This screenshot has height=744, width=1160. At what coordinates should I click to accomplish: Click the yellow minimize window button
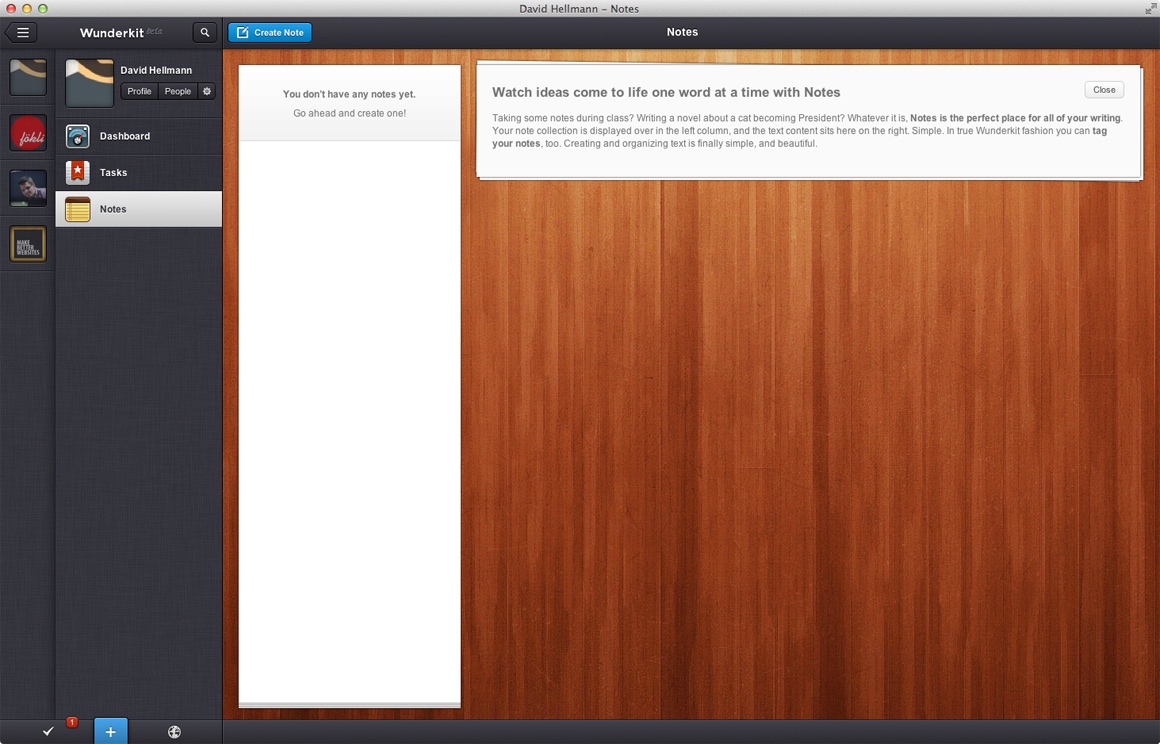click(27, 8)
